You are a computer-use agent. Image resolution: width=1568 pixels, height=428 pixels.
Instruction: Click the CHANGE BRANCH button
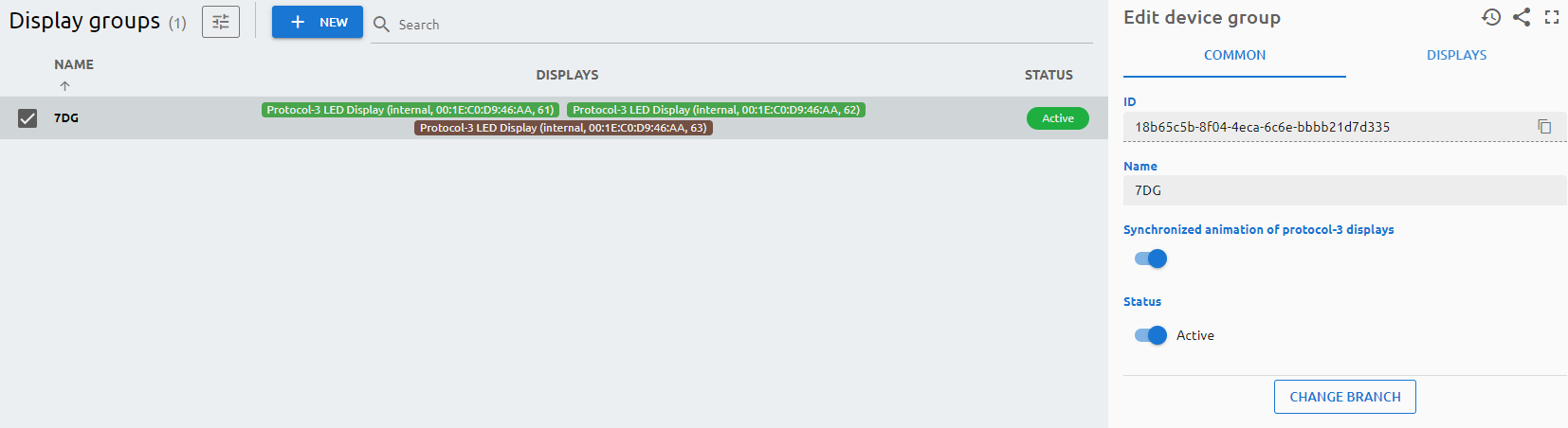point(1344,397)
